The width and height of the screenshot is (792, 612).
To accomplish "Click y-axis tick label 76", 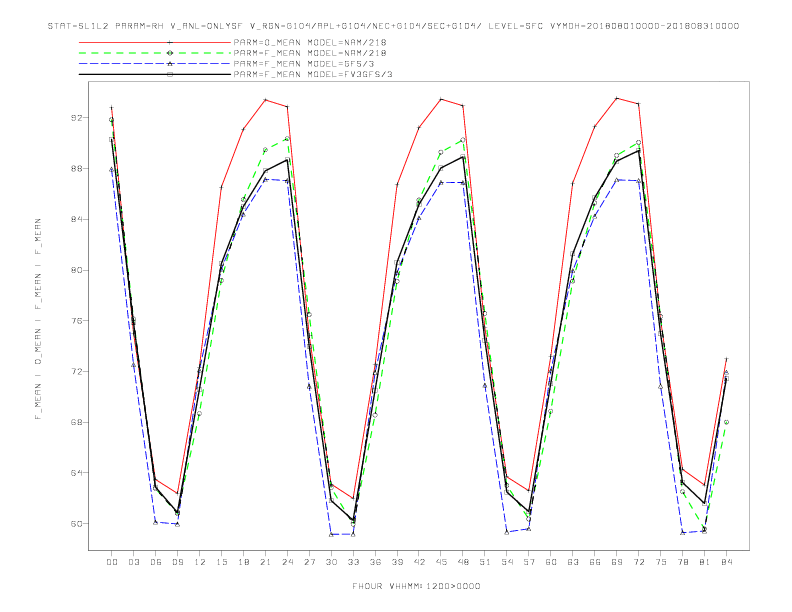I will click(79, 321).
